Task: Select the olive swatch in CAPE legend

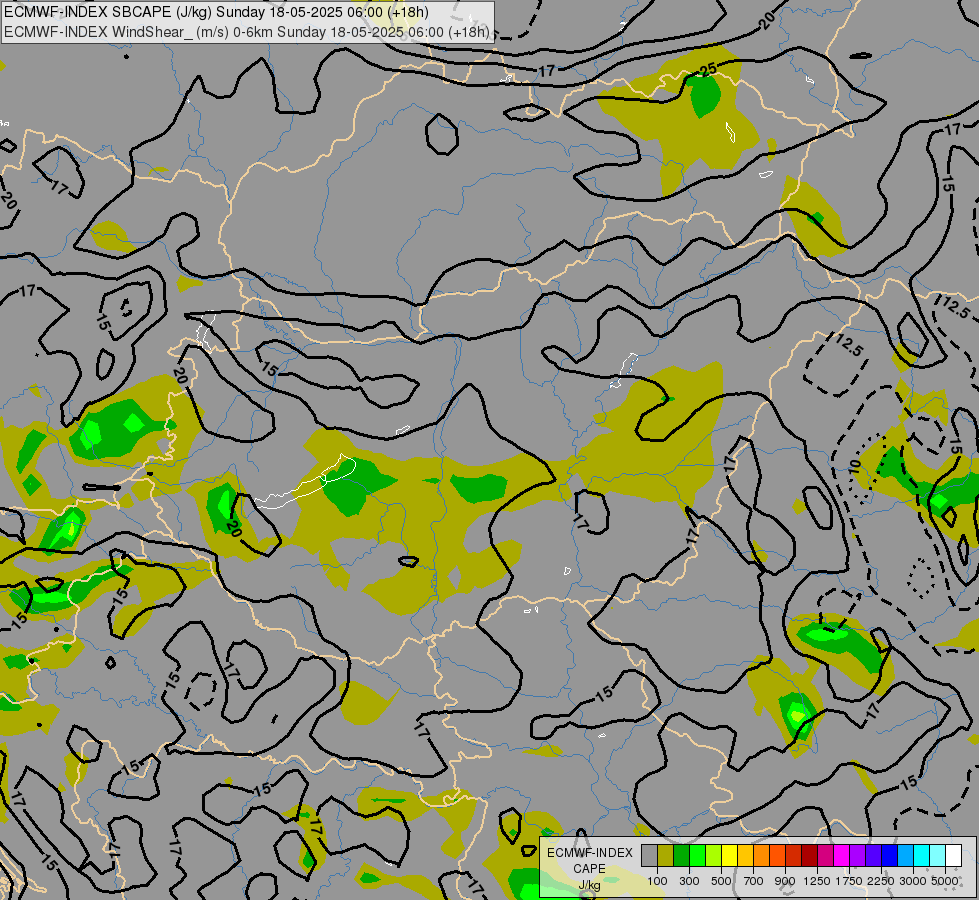Action: point(665,855)
